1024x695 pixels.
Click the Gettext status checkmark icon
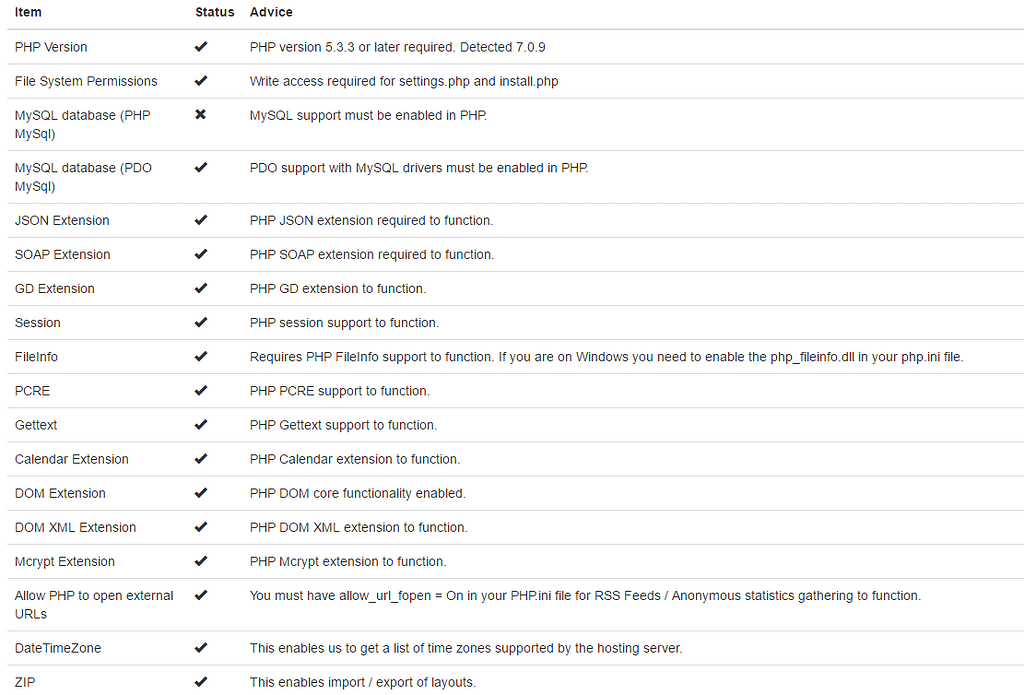pyautogui.click(x=200, y=424)
